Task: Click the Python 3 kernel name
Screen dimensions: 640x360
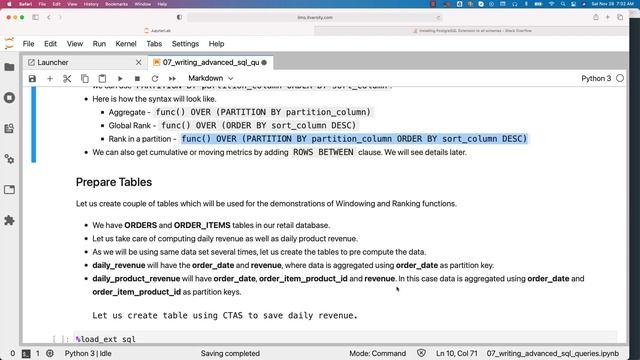Action: coord(596,78)
